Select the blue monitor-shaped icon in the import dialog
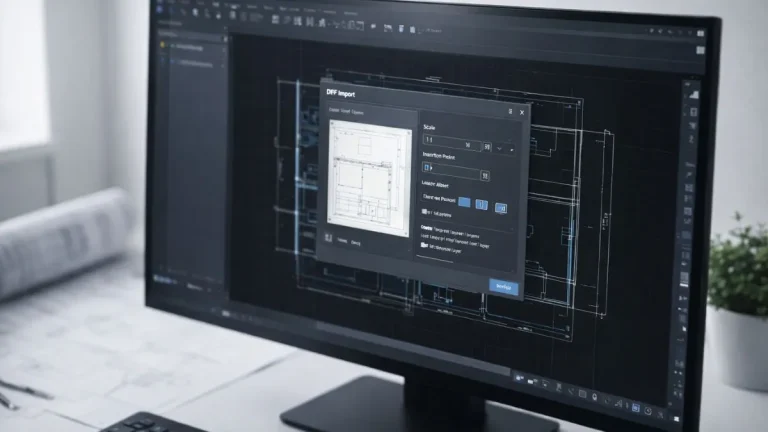 [501, 208]
